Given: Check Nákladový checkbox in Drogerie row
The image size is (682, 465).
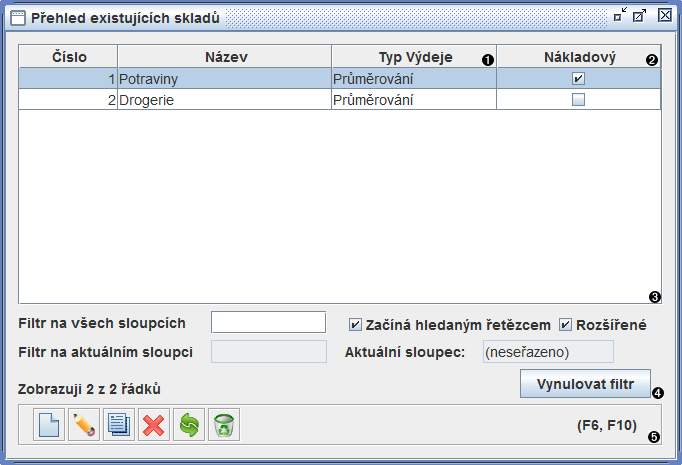Looking at the screenshot, I should pos(578,100).
